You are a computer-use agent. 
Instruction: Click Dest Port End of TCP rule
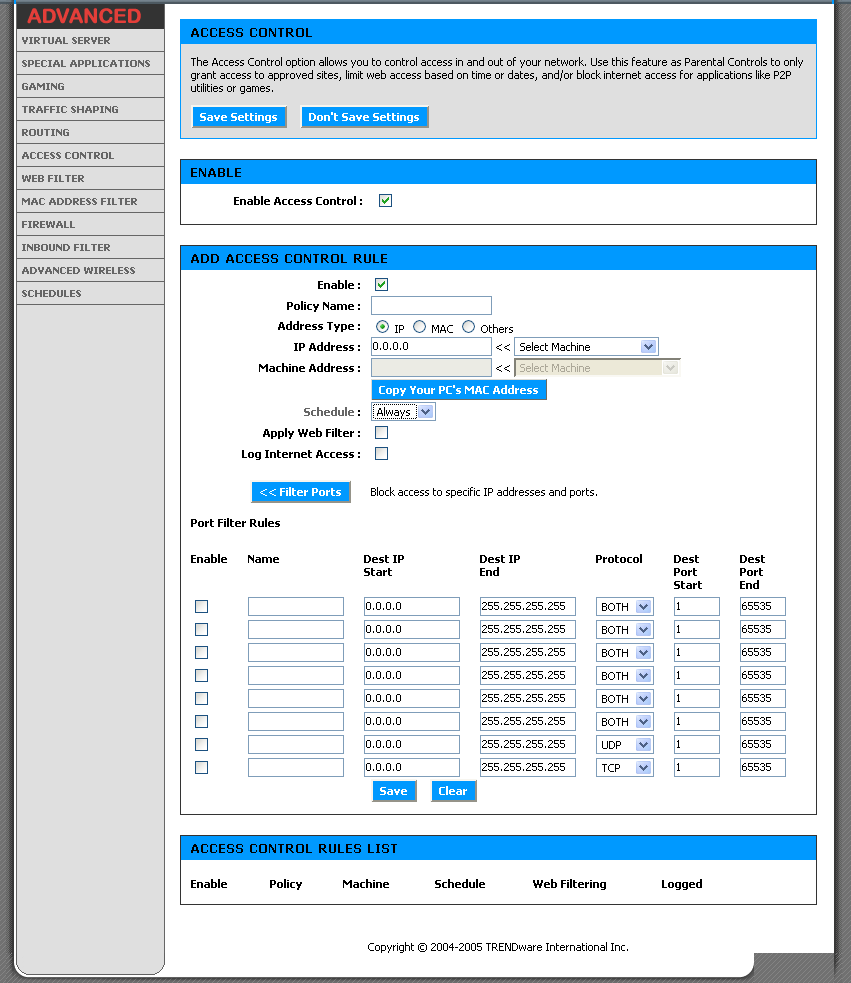pyautogui.click(x=763, y=767)
